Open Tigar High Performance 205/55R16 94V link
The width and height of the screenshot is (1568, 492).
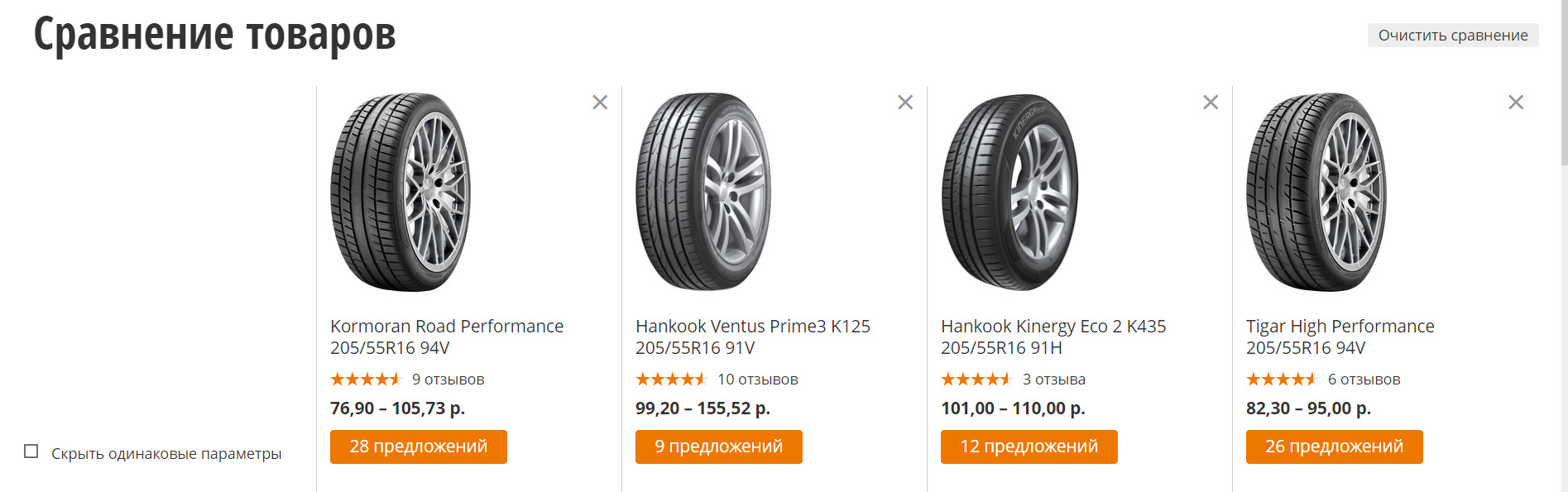pyautogui.click(x=1340, y=337)
